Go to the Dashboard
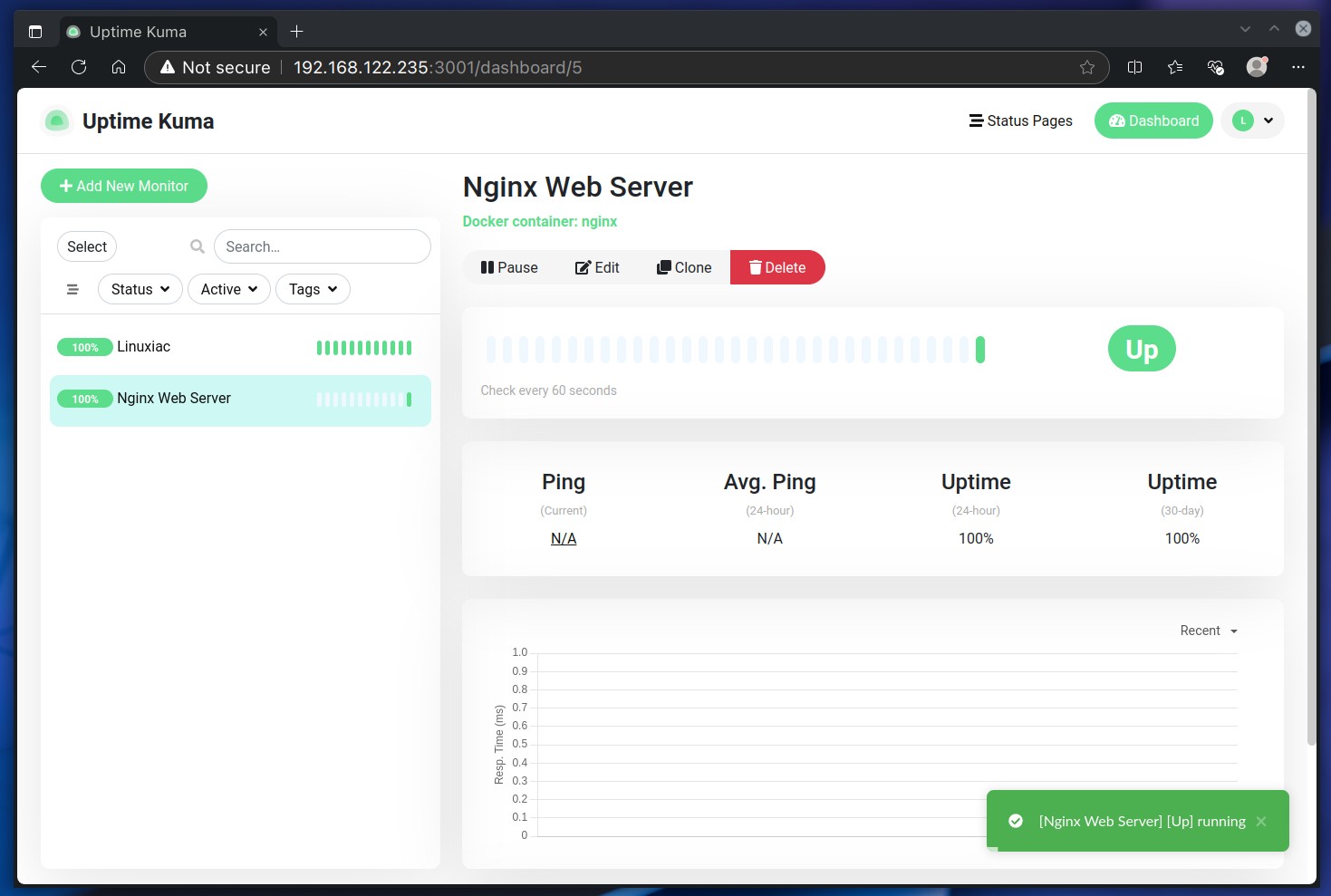 tap(1153, 120)
